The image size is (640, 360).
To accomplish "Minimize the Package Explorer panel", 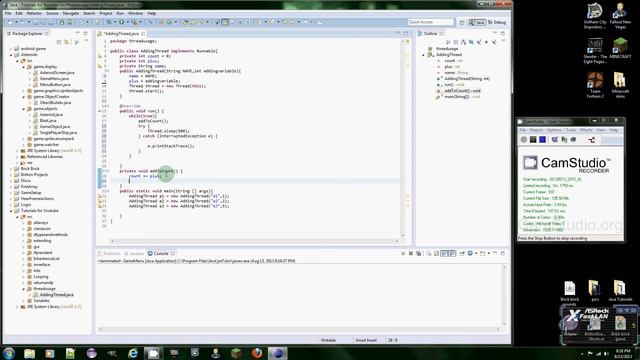I will point(78,33).
